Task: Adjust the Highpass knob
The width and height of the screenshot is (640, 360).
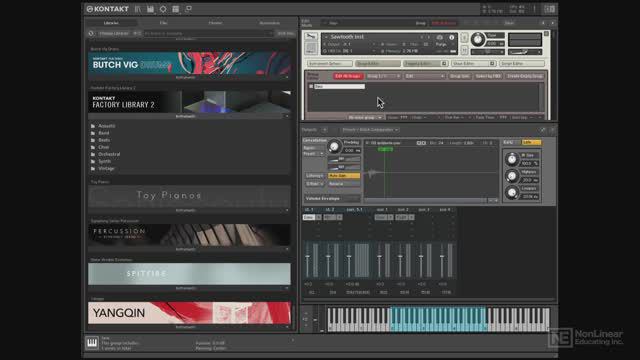Action: coord(511,176)
